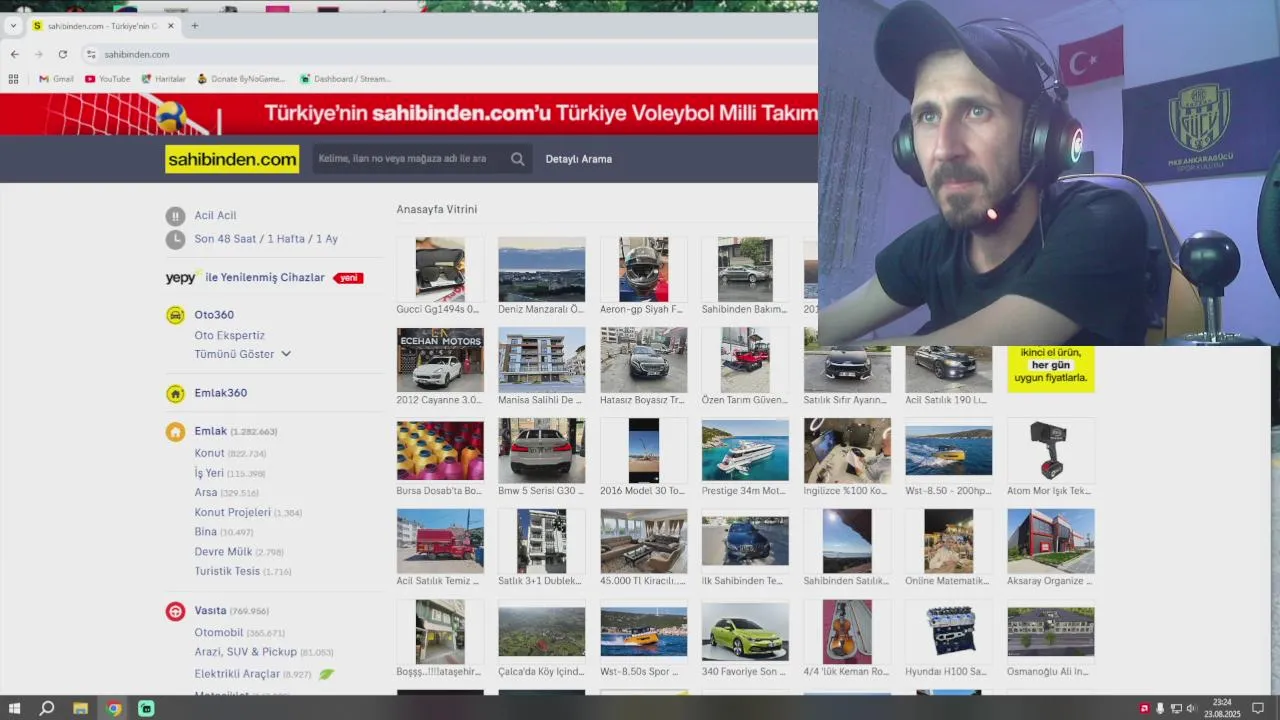Open the Dashboard / Stream bookmark
Viewport: 1280px width, 720px height.
point(344,79)
